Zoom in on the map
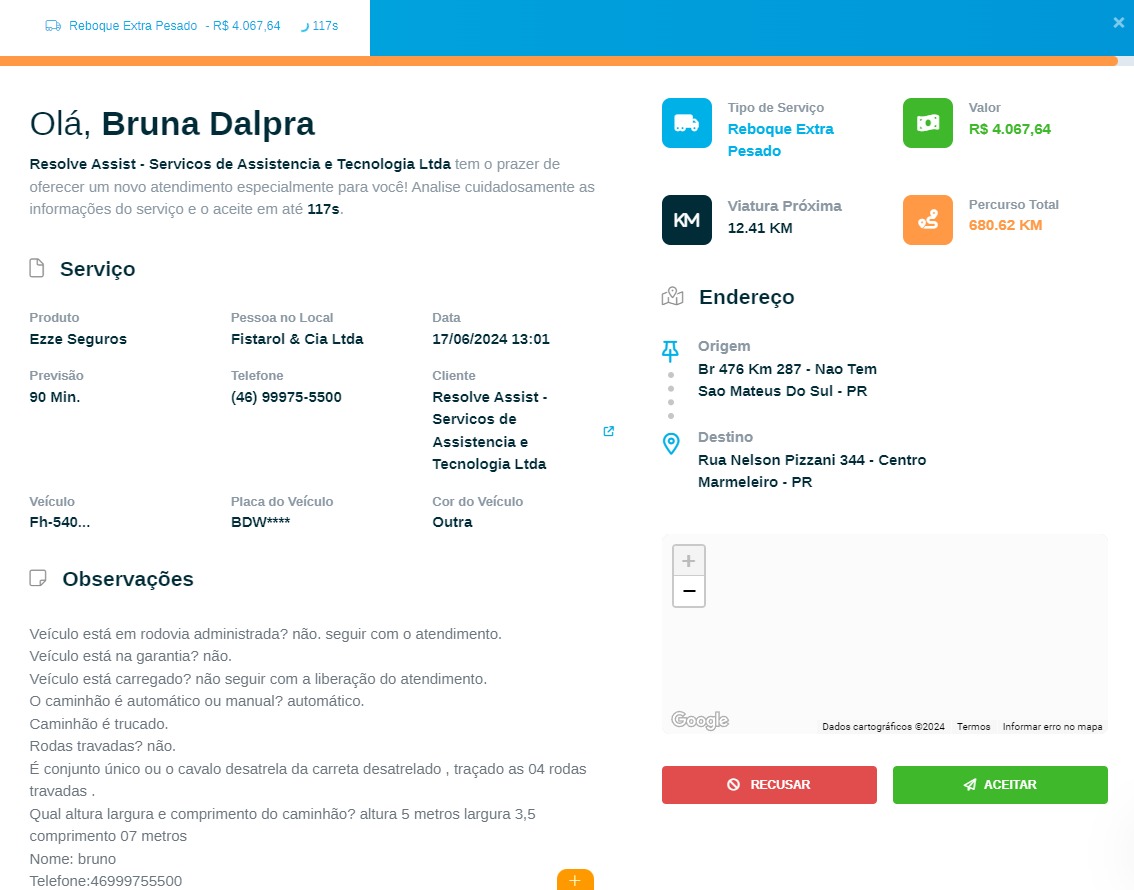 (688, 560)
